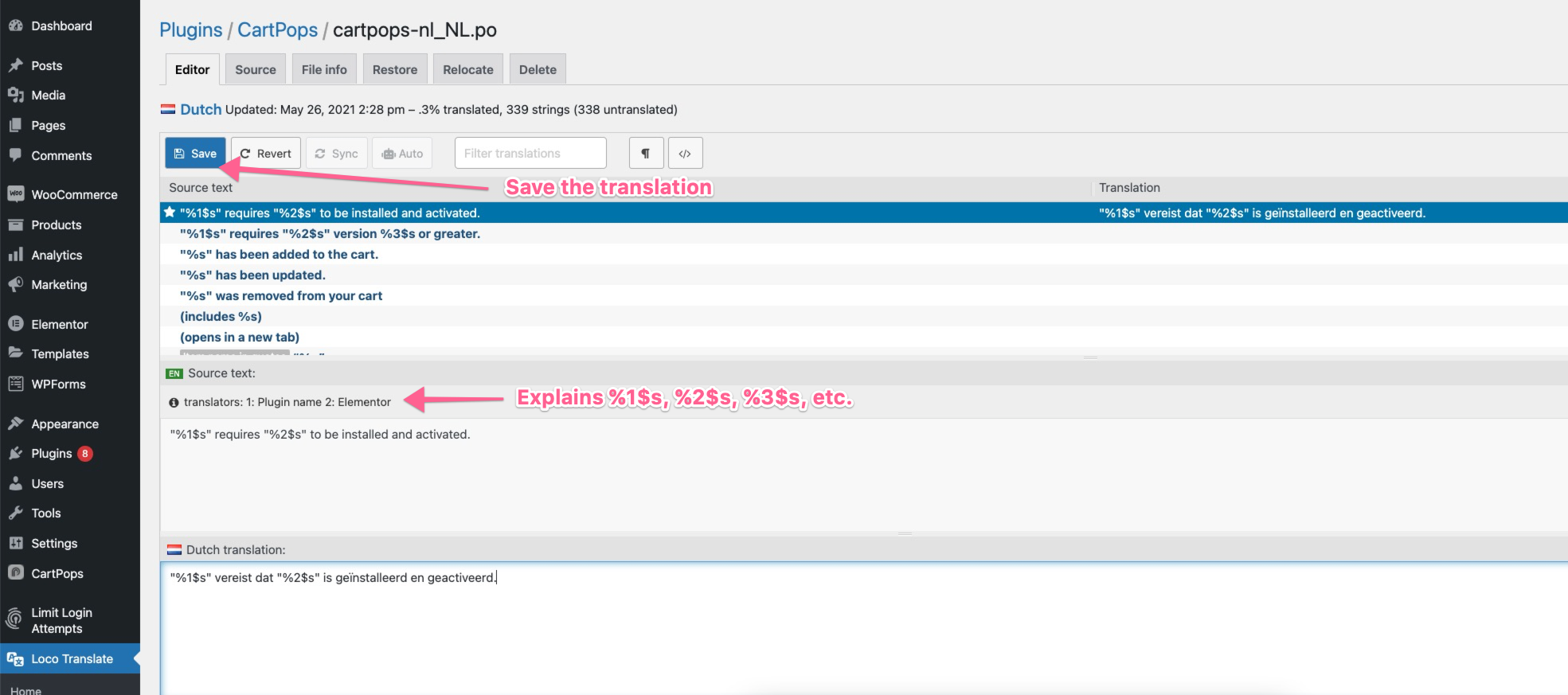Image resolution: width=1568 pixels, height=695 pixels.
Task: Toggle code view with the </> button
Action: [x=685, y=154]
